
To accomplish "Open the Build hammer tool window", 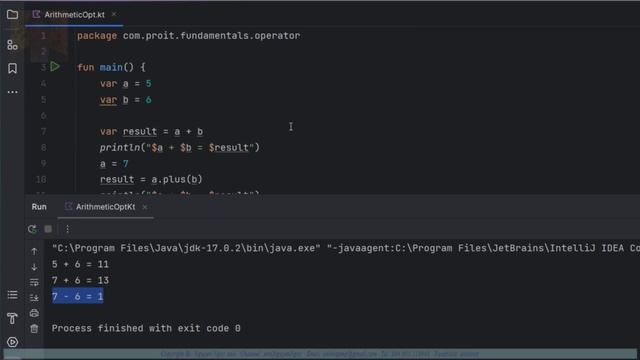I will click(x=12, y=318).
